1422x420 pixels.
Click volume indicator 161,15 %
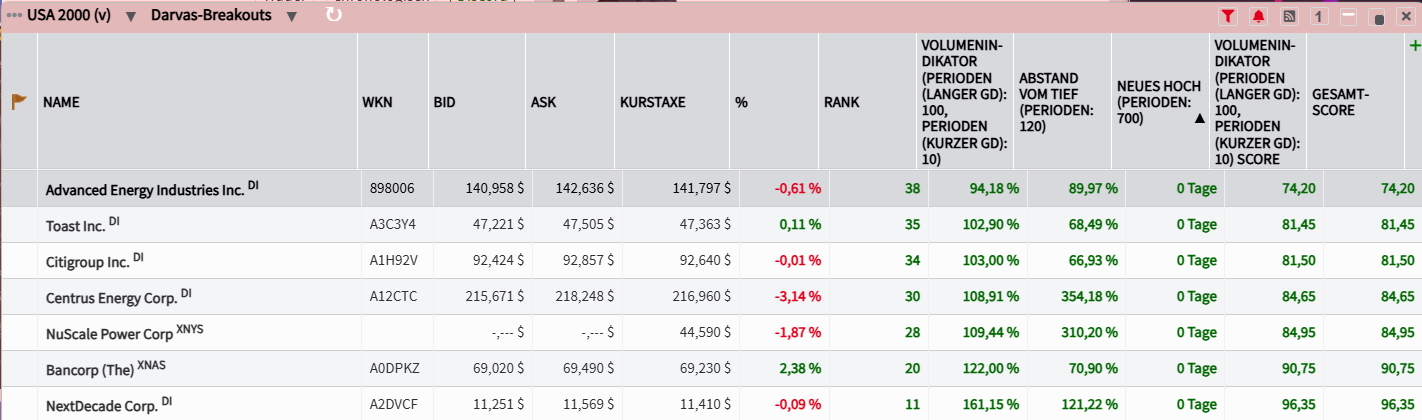coord(992,404)
